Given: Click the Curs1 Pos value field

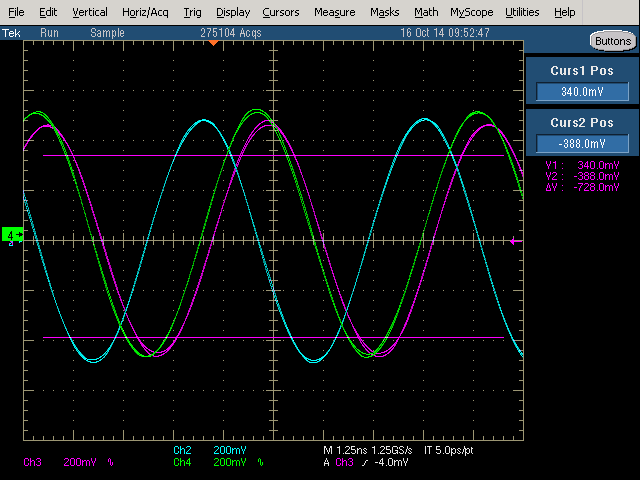Looking at the screenshot, I should point(582,92).
